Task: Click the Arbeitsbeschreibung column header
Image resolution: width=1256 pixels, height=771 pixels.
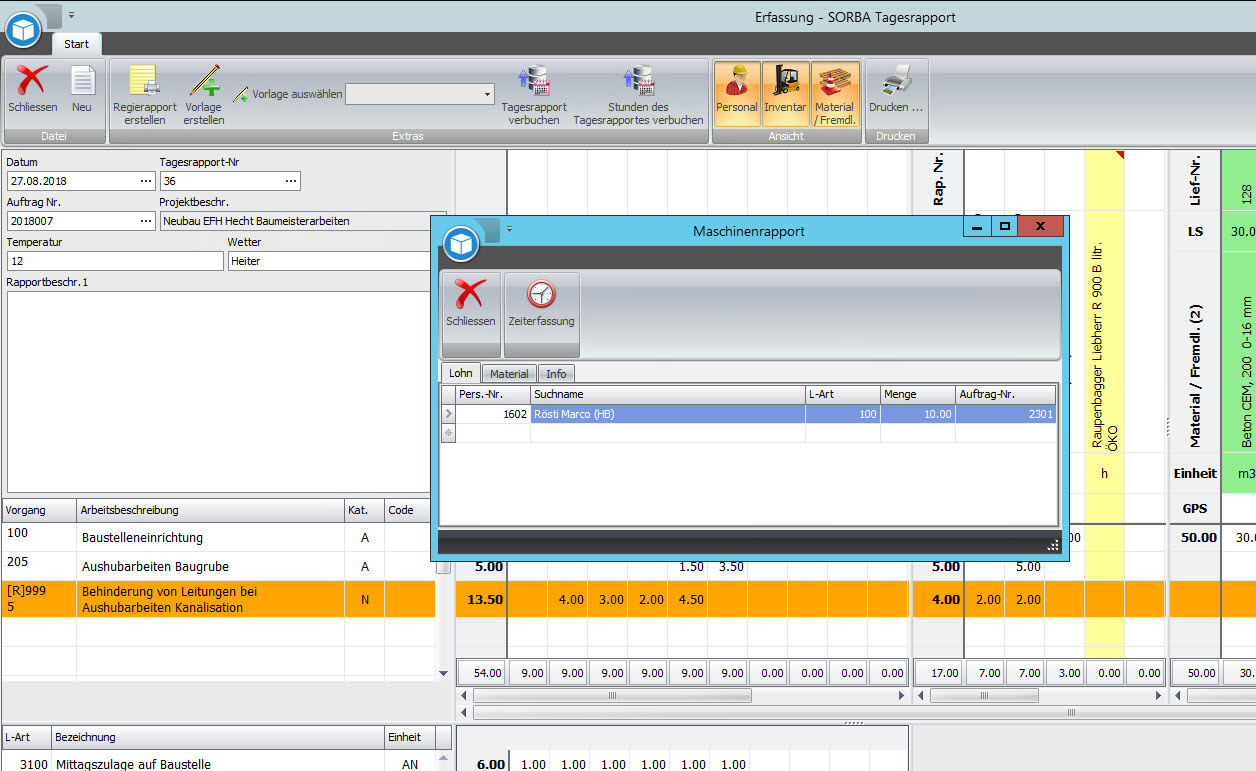Action: click(x=210, y=510)
